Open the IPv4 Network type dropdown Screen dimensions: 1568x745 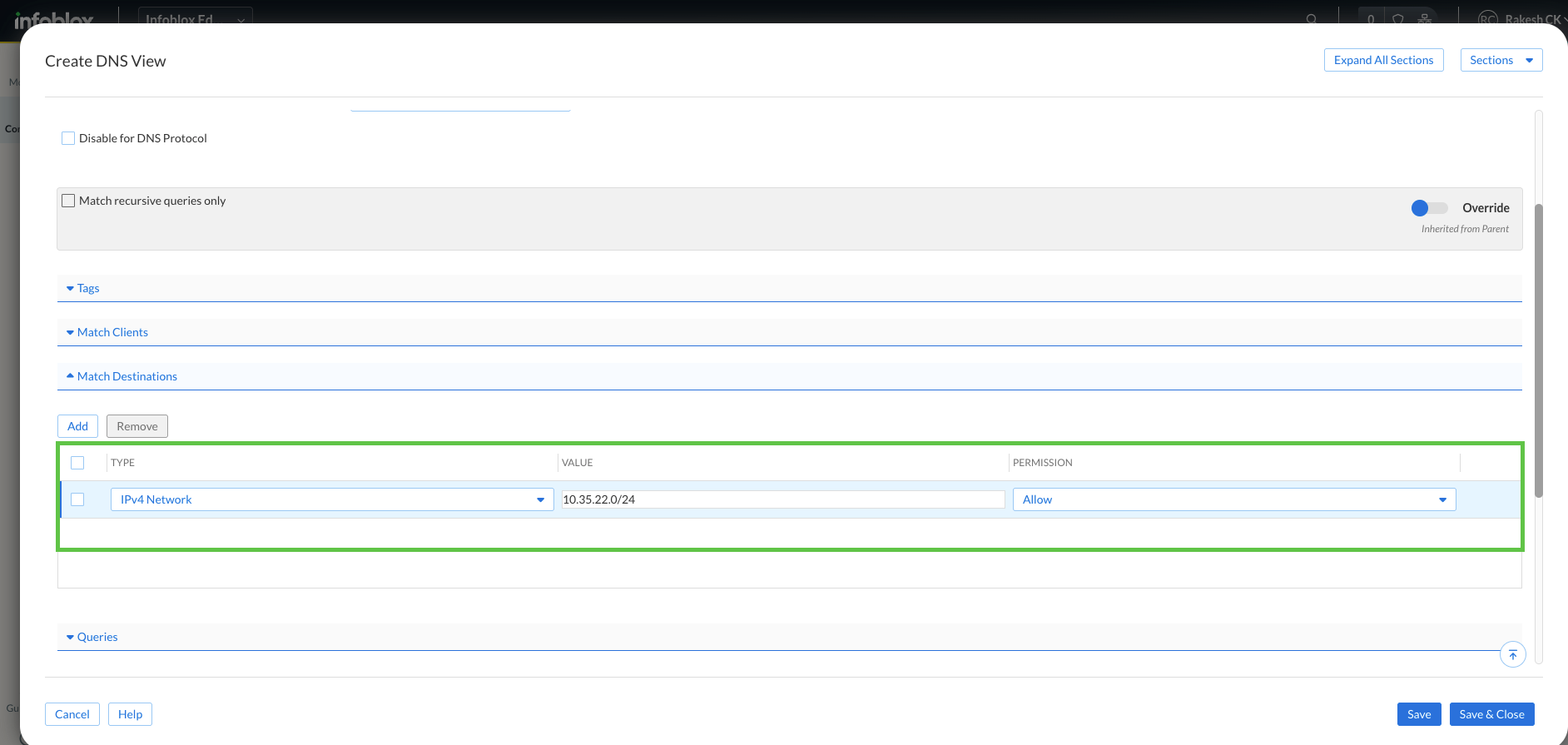[x=331, y=499]
